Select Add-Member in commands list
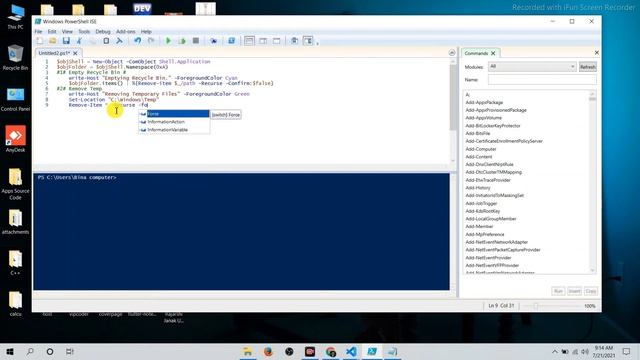Viewport: 640px width, 360px height. (479, 227)
